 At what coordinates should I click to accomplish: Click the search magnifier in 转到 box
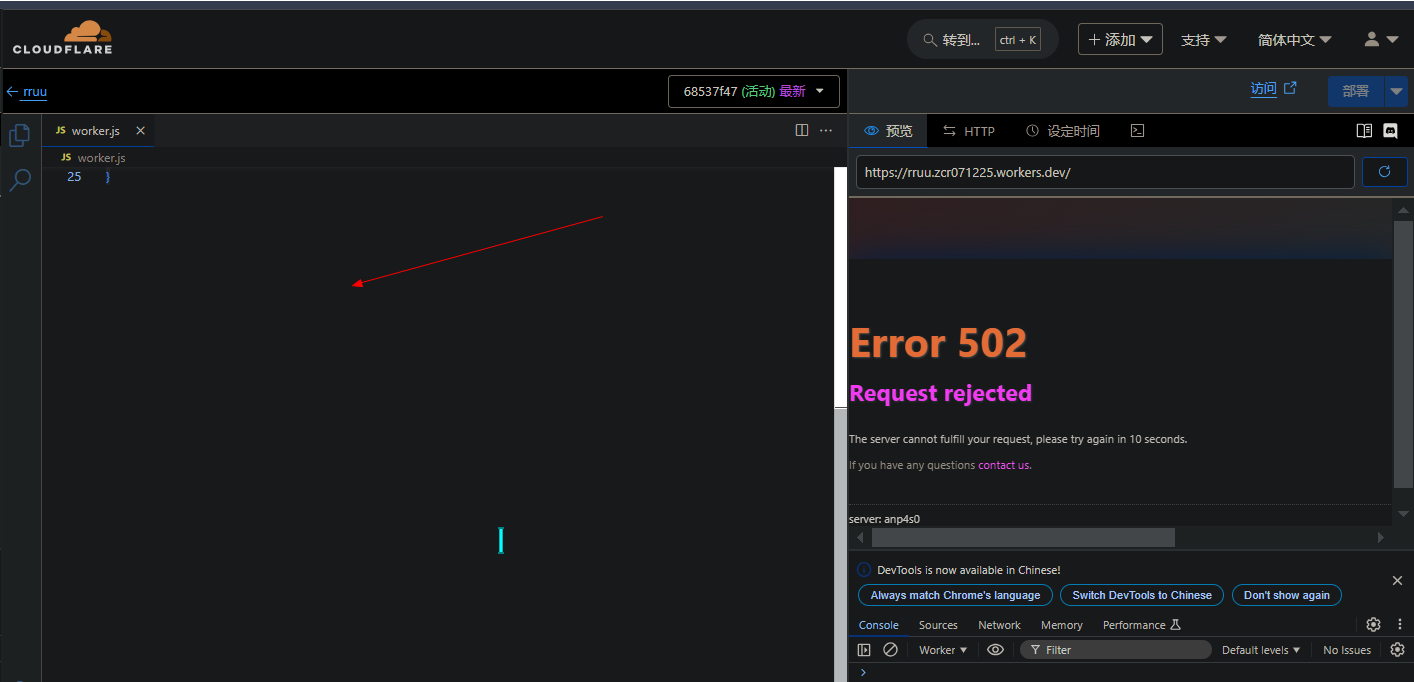pyautogui.click(x=930, y=40)
